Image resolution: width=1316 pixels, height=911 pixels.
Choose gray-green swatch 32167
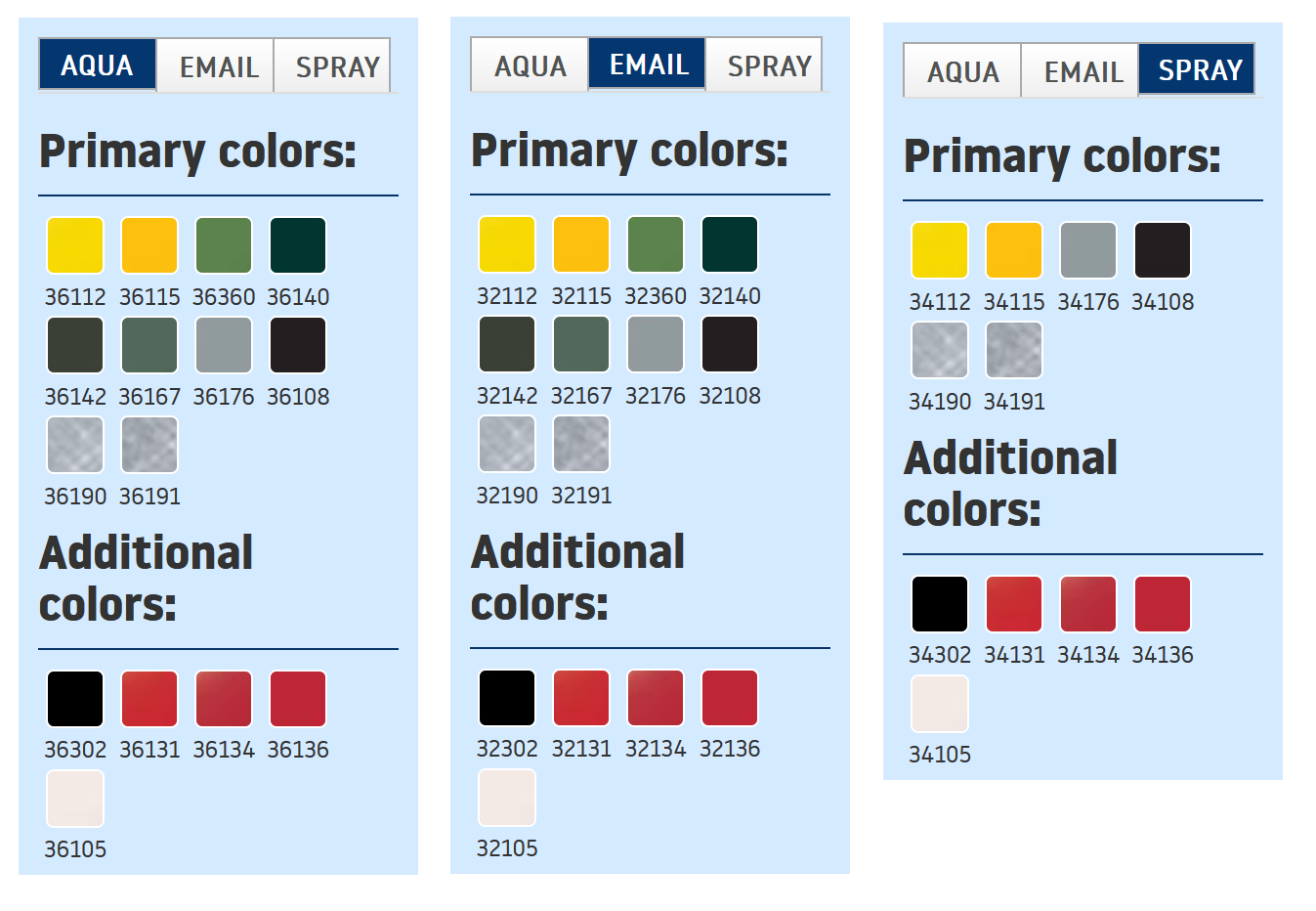[581, 344]
